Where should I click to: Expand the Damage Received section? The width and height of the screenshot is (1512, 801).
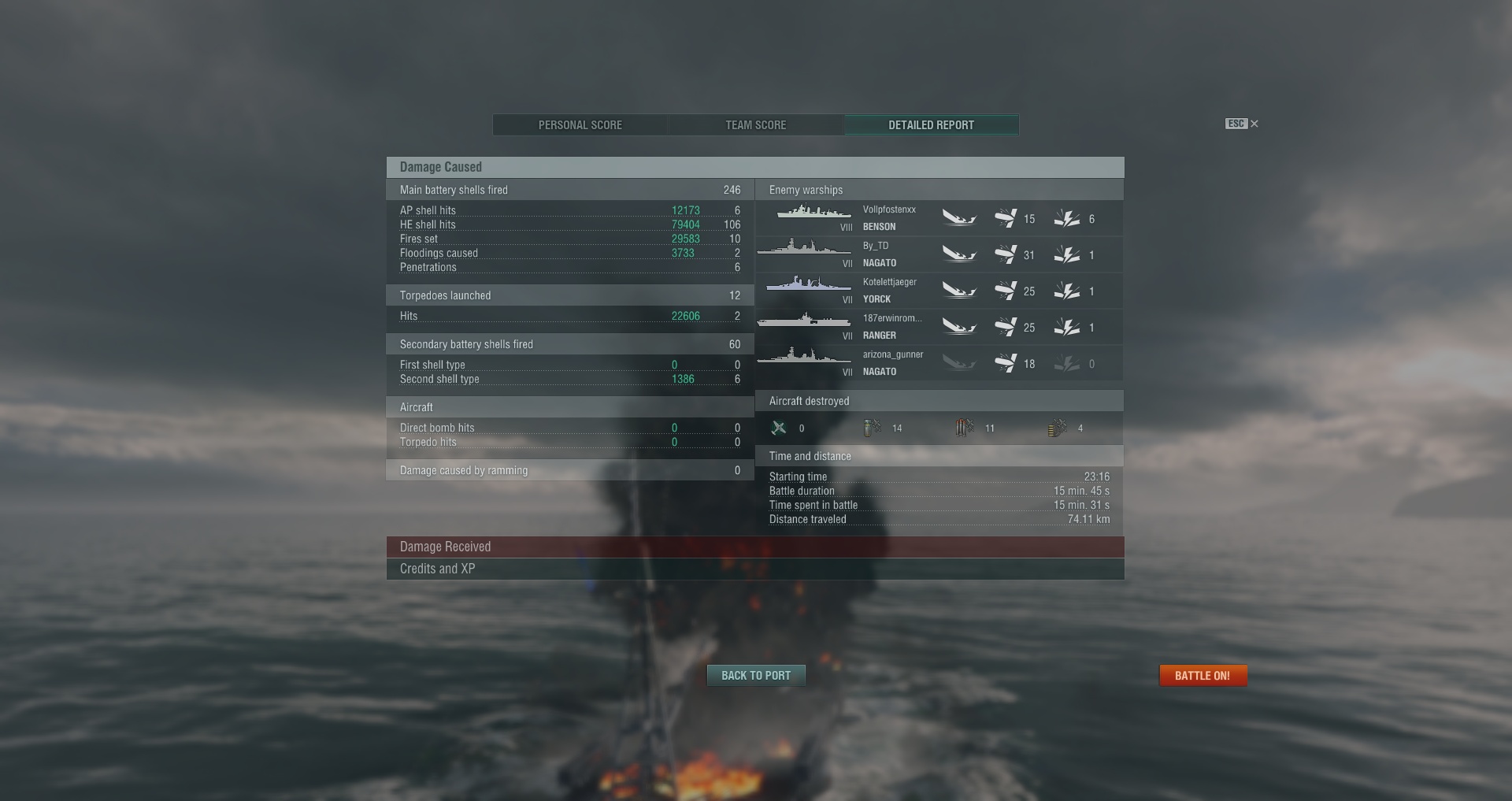pos(755,547)
